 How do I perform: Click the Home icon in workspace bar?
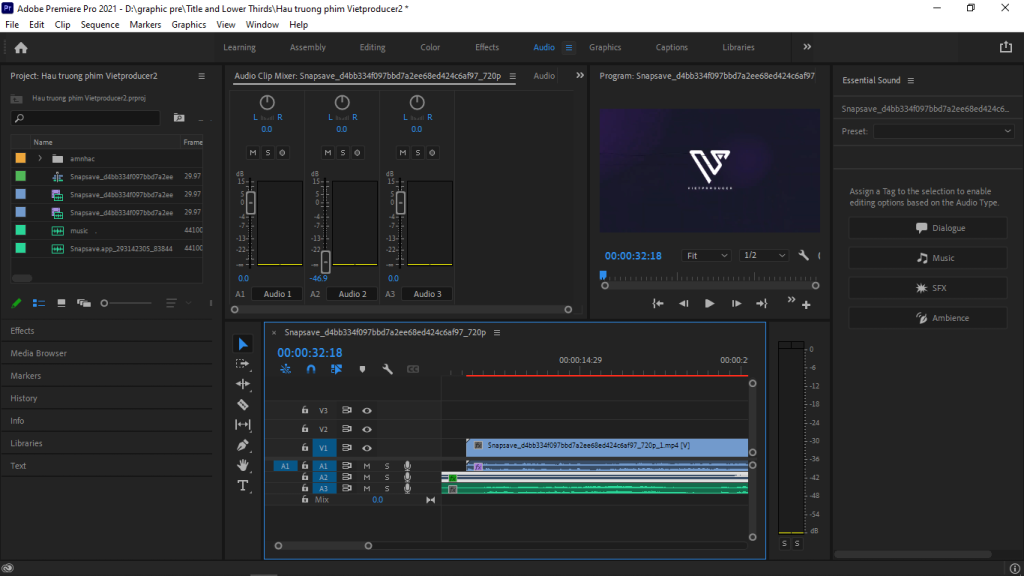21,47
